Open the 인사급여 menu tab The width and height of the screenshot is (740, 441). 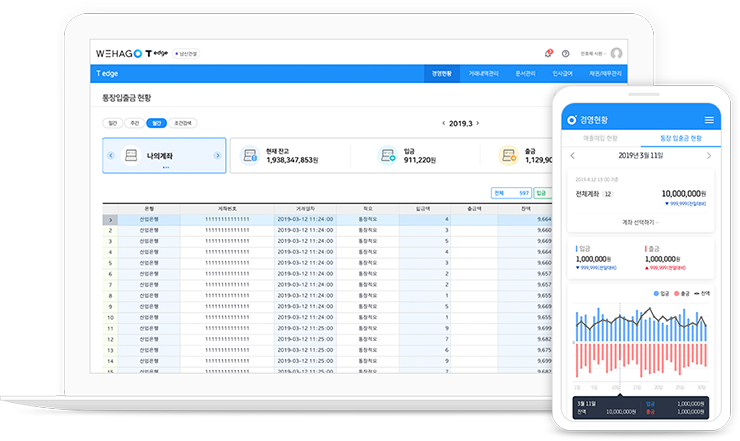[565, 73]
